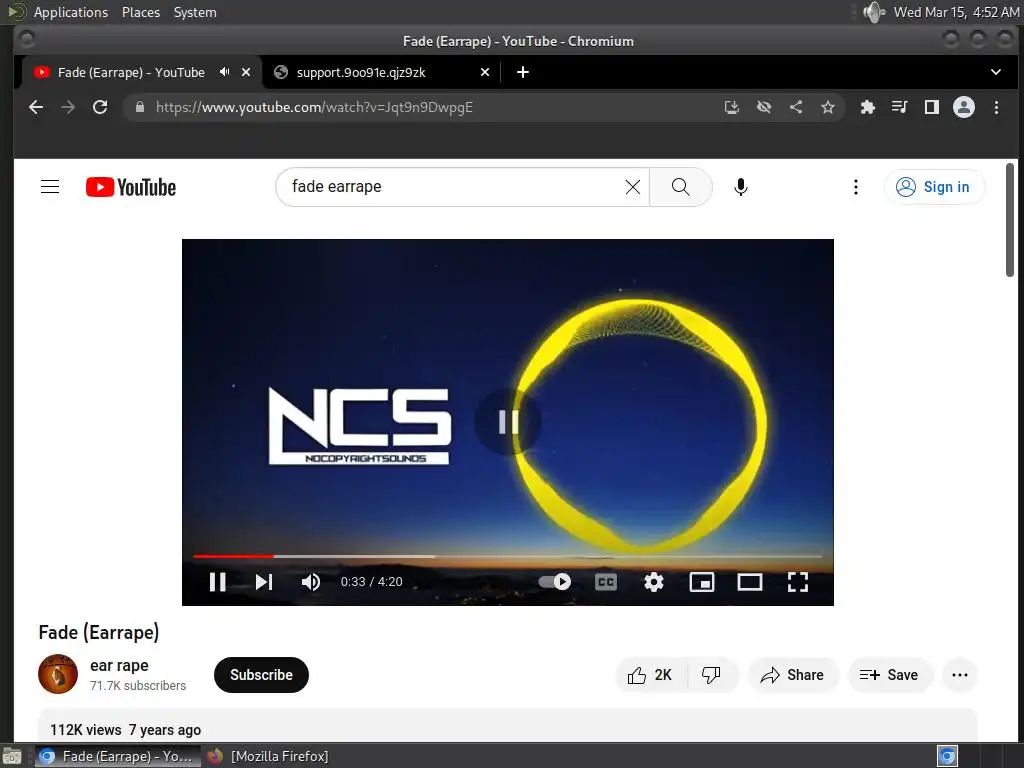Toggle closed captions CC button

(606, 581)
